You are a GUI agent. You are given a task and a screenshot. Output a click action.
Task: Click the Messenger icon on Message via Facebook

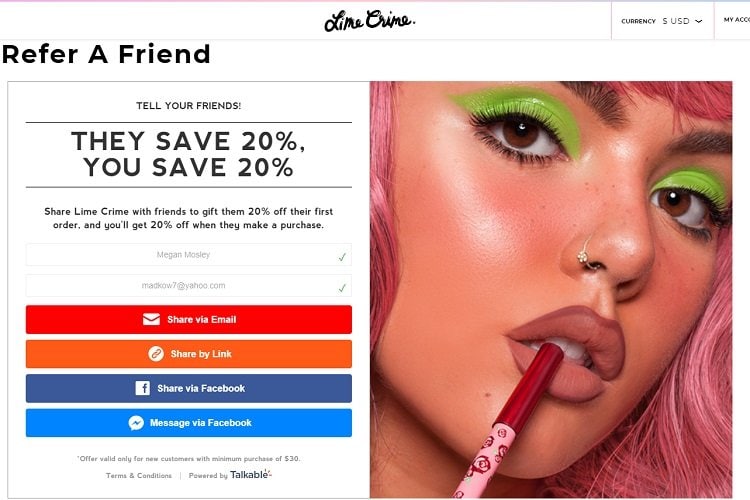pyautogui.click(x=136, y=422)
